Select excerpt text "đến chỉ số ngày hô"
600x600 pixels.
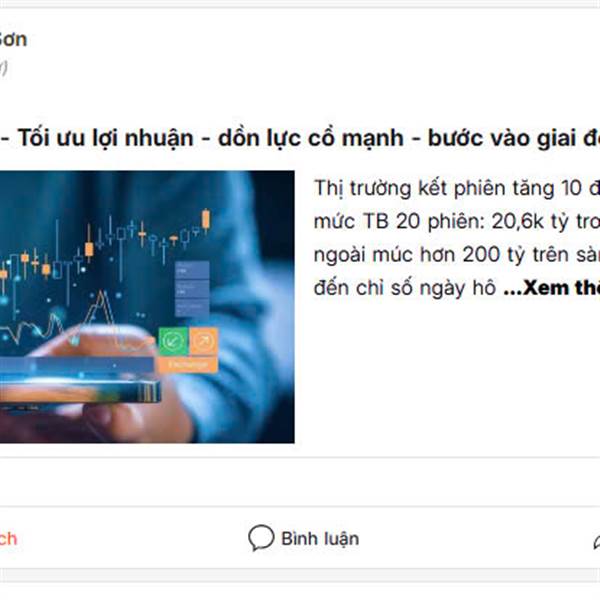tap(405, 288)
